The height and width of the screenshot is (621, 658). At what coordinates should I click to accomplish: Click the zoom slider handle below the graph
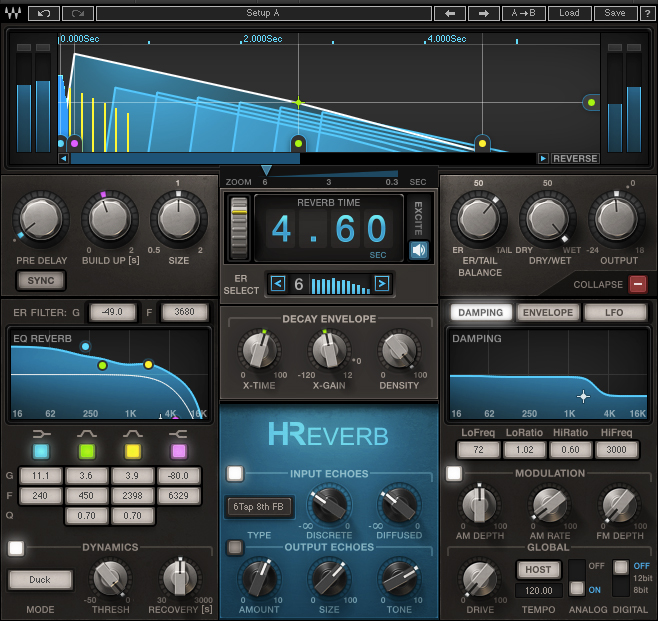(x=266, y=170)
